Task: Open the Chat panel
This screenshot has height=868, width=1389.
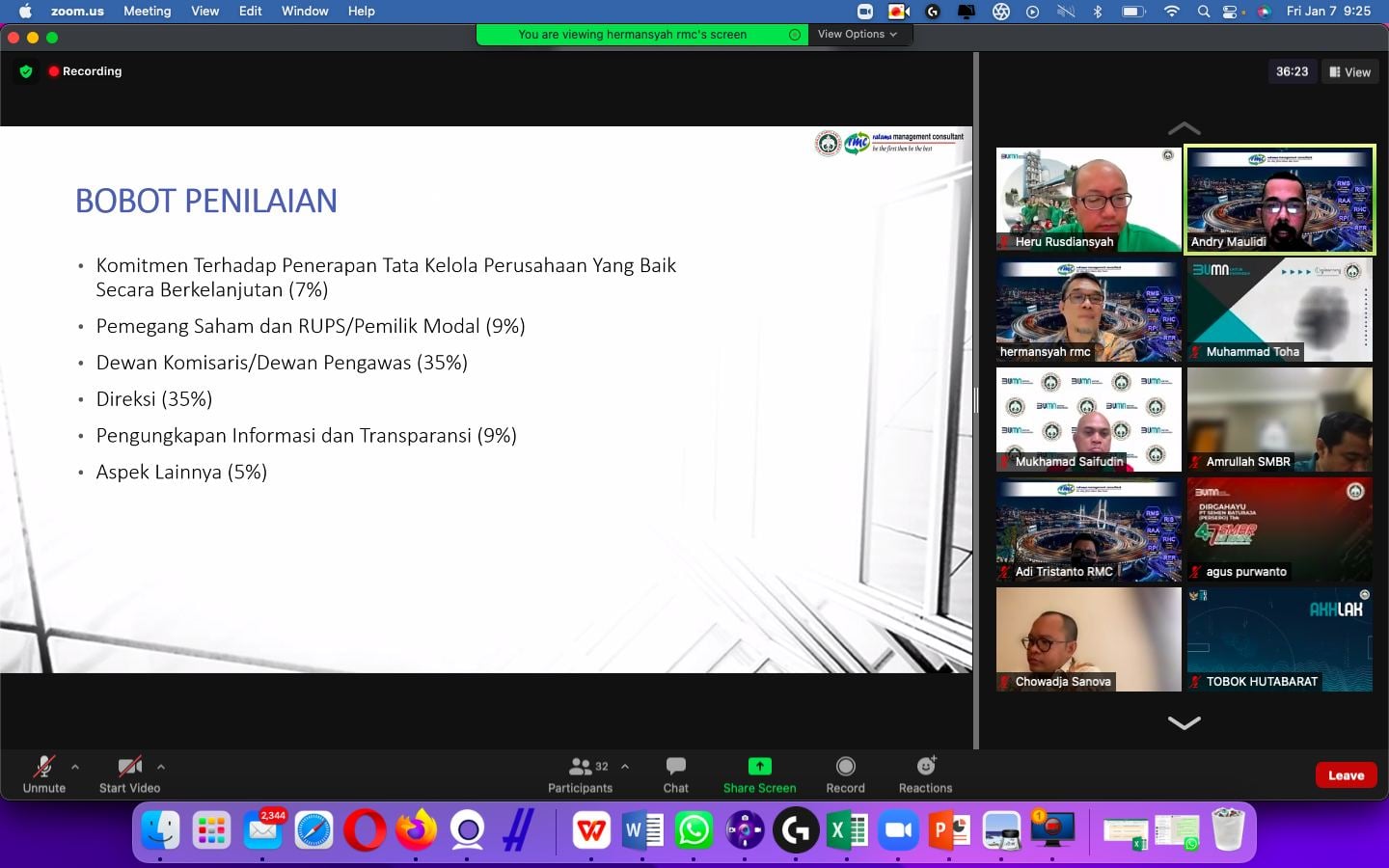Action: [x=675, y=768]
